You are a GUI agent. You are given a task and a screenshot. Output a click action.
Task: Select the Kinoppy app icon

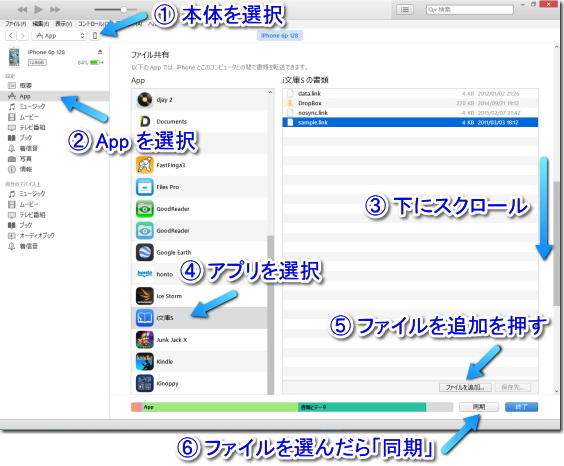click(145, 383)
